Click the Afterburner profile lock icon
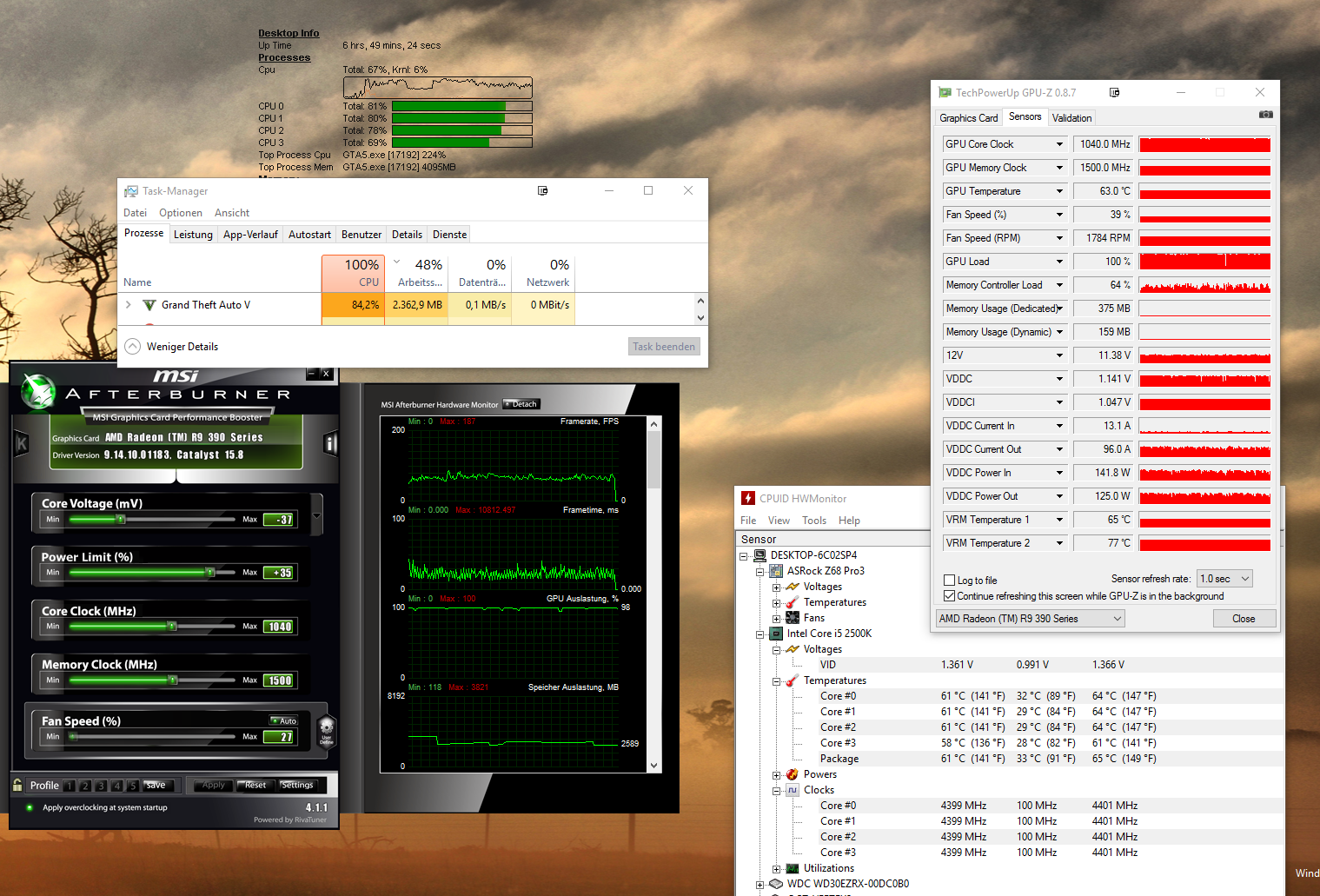This screenshot has width=1320, height=896. [17, 785]
